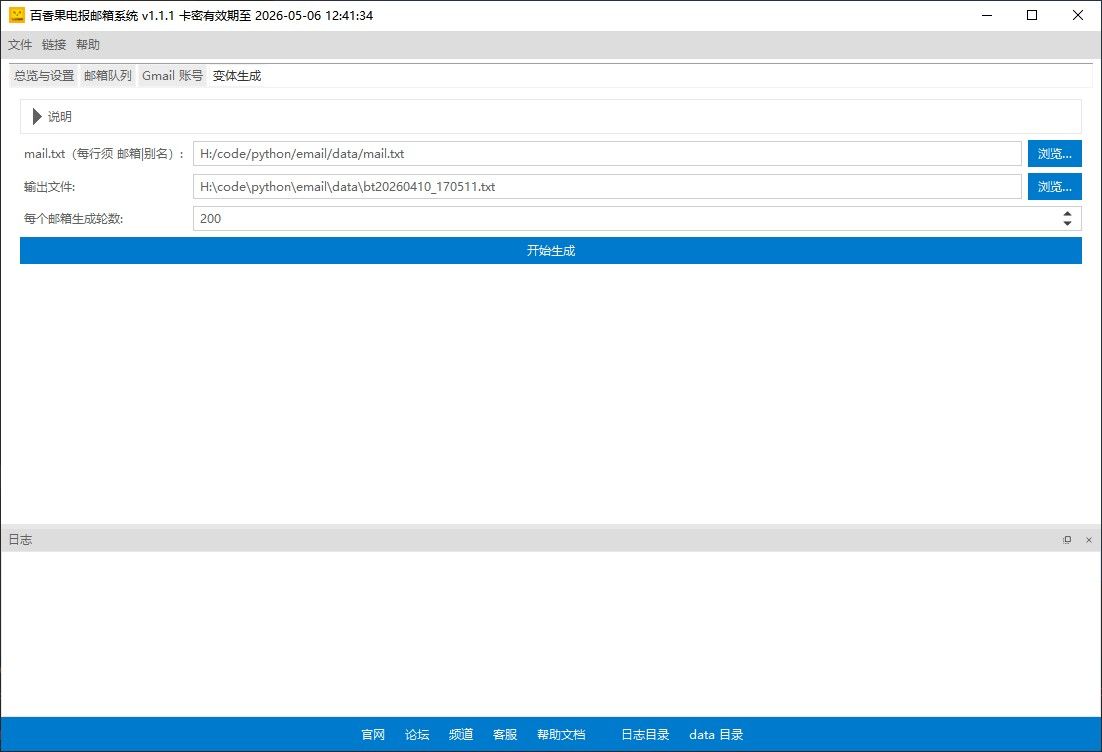Close the 日志 log panel
This screenshot has width=1102, height=752.
(x=1088, y=540)
